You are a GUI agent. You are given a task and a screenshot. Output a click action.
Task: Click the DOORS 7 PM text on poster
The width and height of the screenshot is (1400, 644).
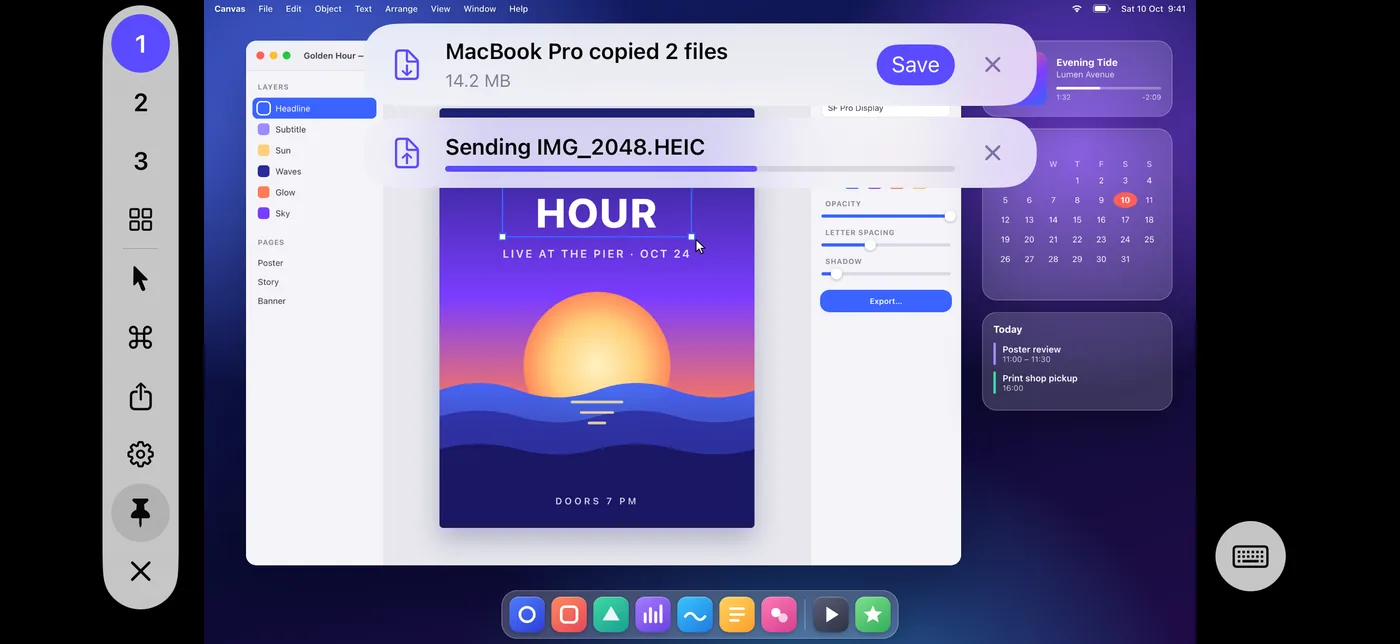[x=596, y=501]
